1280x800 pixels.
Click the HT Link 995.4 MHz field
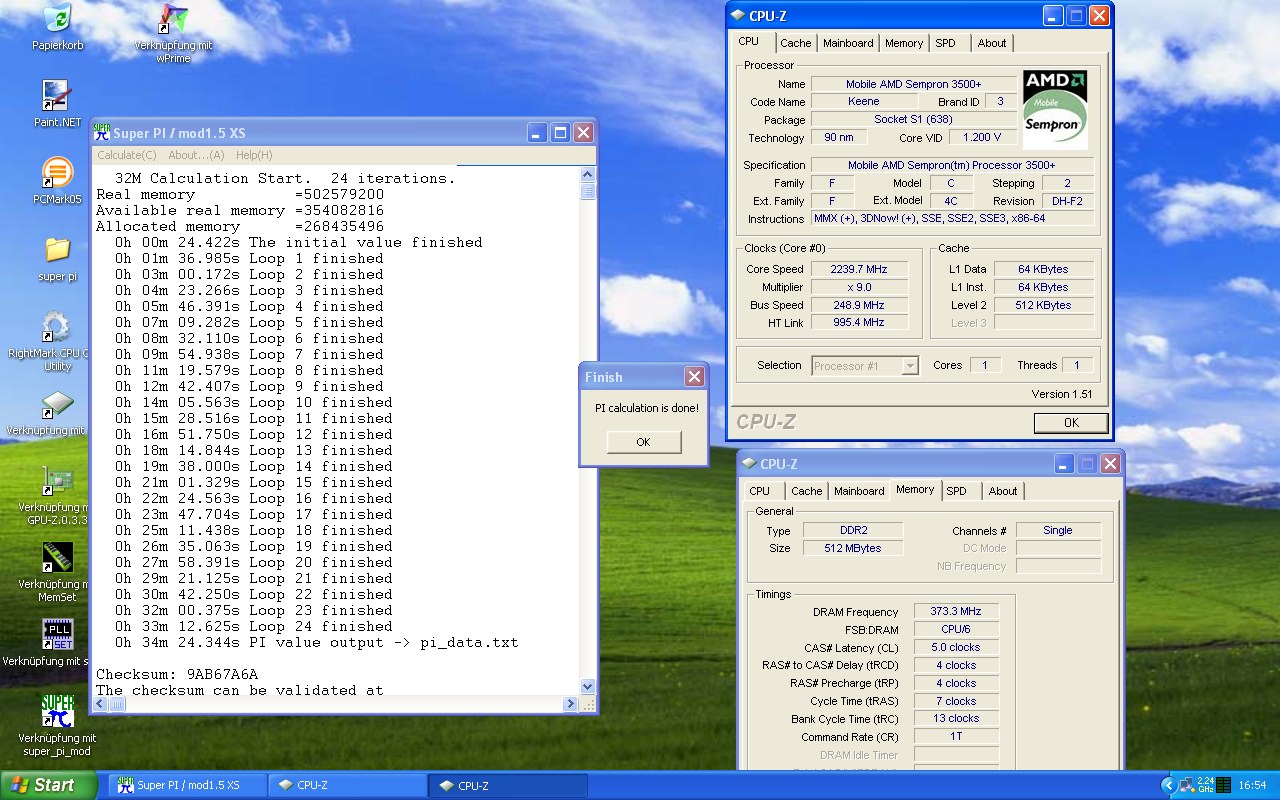click(859, 323)
